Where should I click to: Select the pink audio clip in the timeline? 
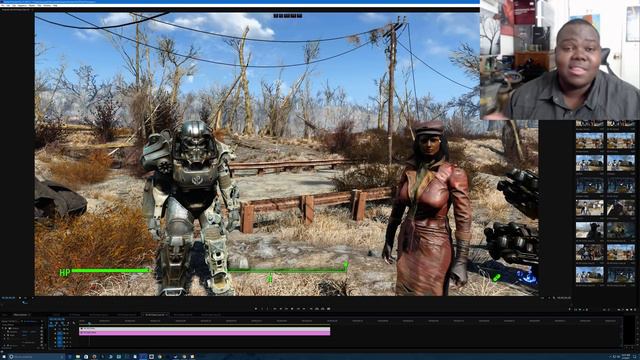(204, 333)
